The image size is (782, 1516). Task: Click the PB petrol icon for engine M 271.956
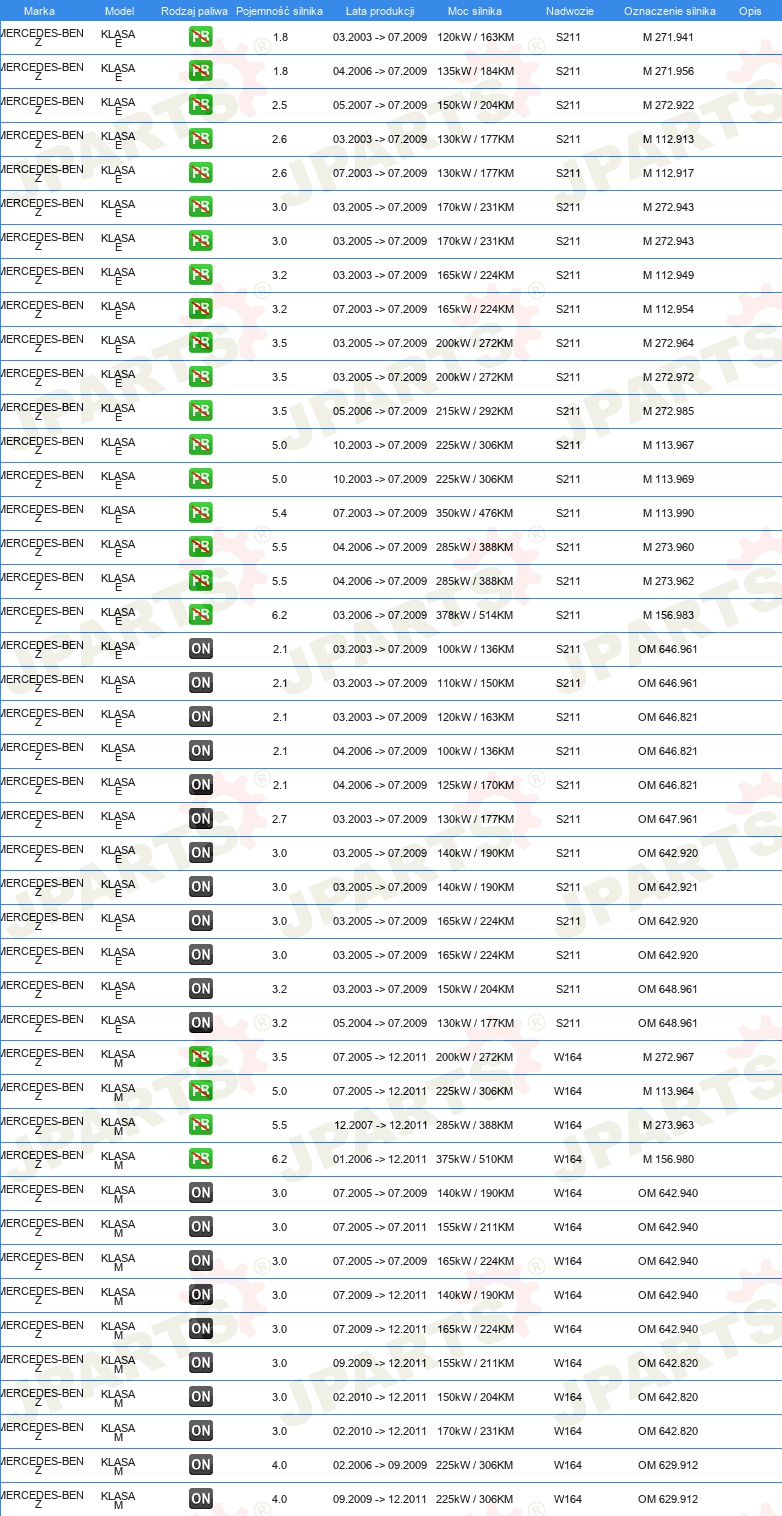point(201,71)
